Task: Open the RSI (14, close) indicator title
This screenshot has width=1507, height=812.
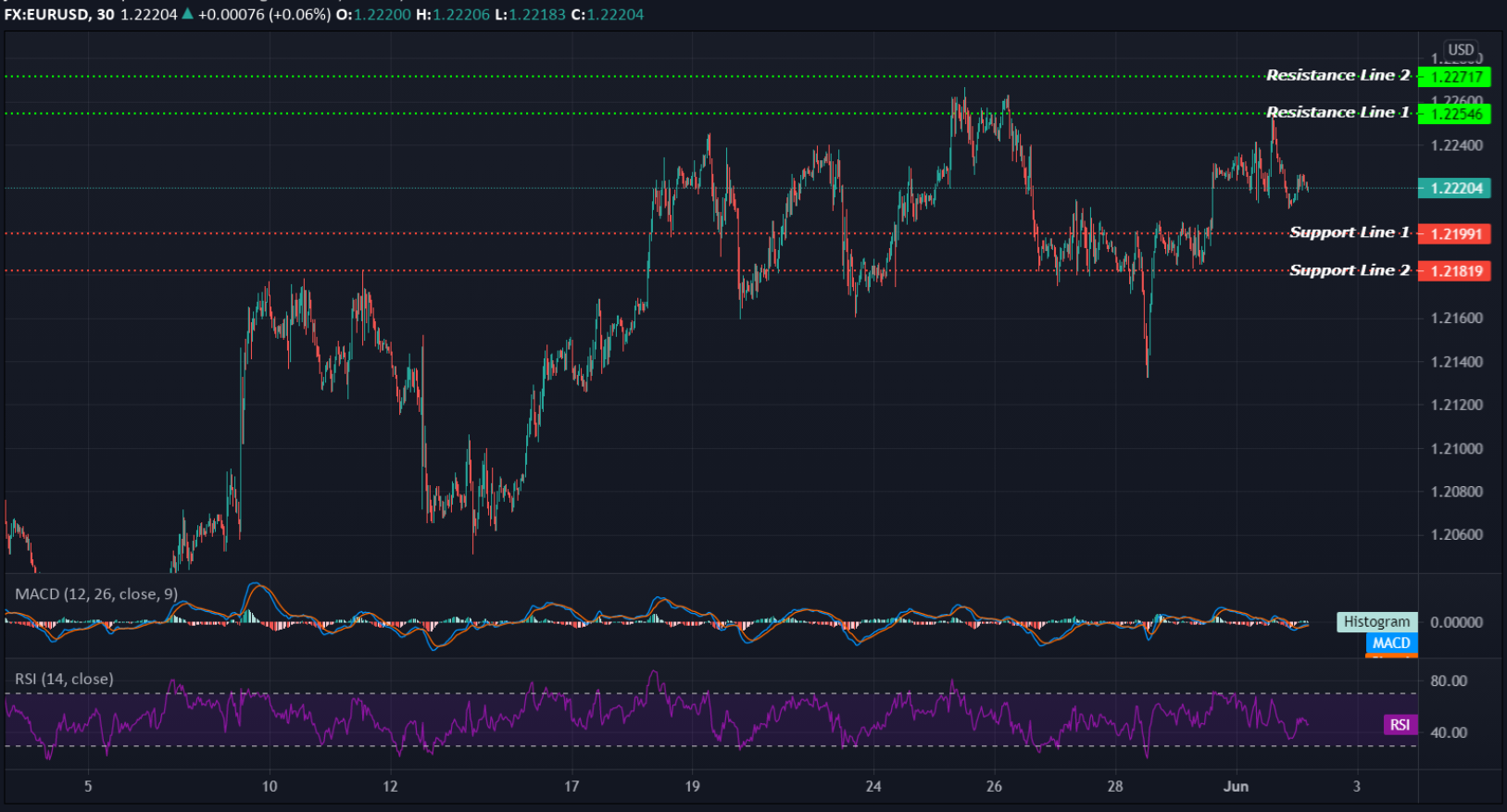Action: click(x=64, y=679)
